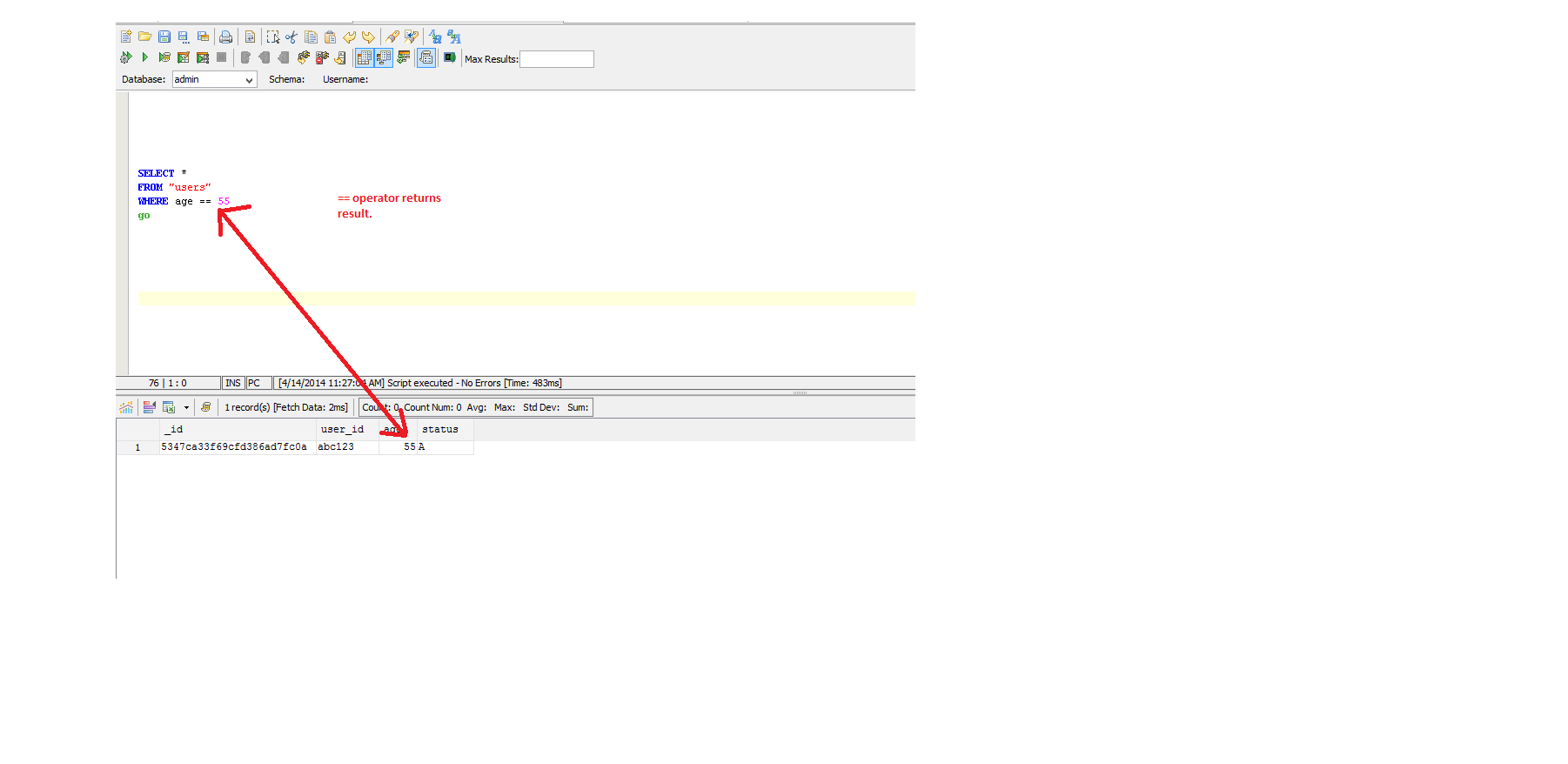
Task: Undo the last edit with the Undo arrow
Action: (349, 37)
